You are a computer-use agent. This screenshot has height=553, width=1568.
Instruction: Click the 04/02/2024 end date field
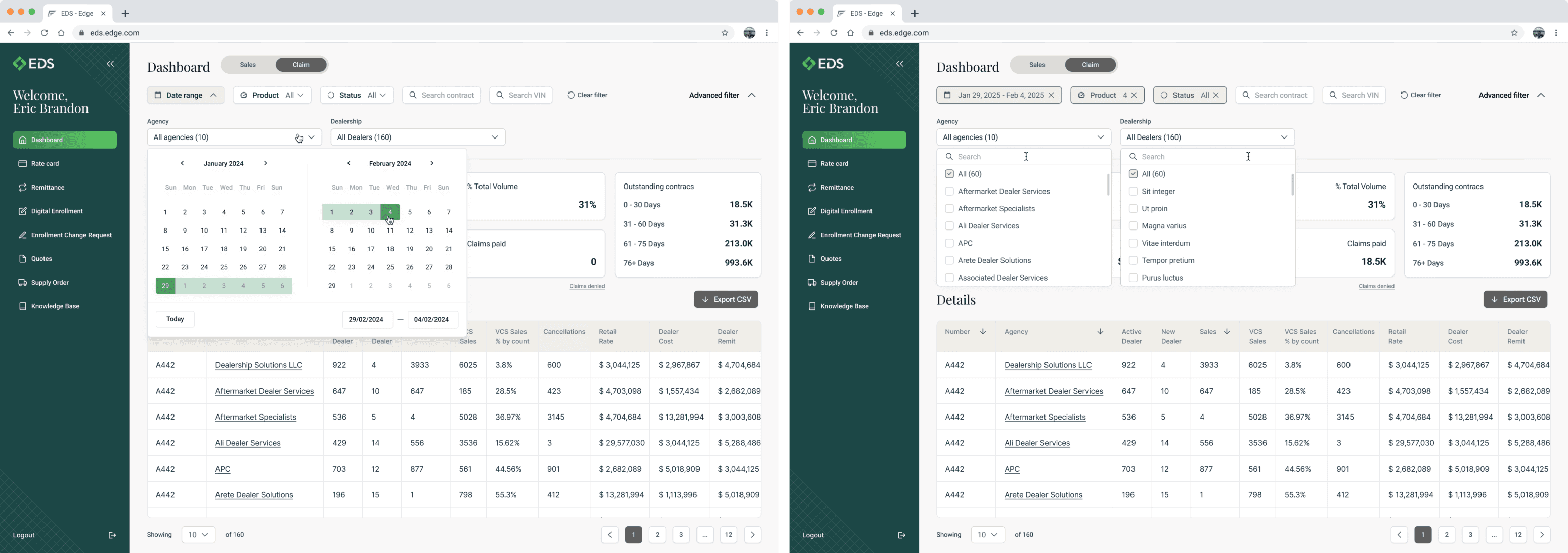(432, 319)
